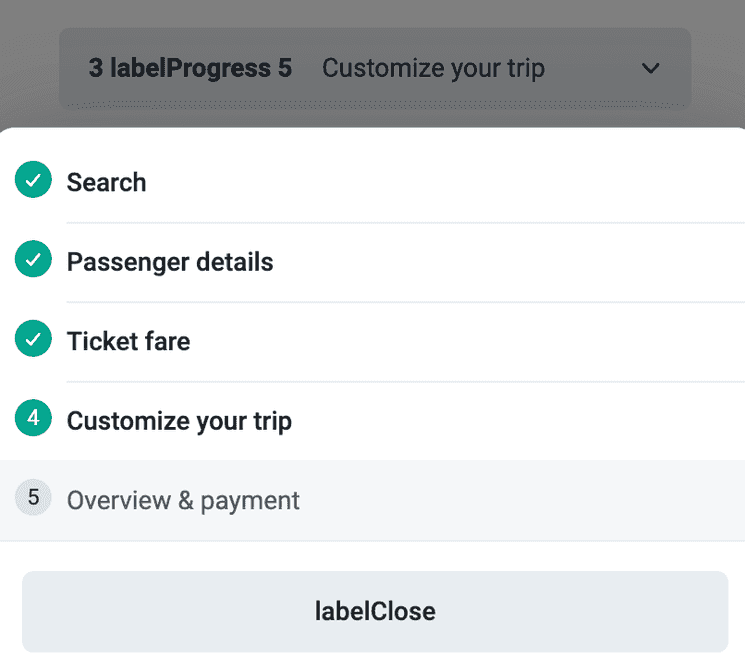Collapse the progress dropdown via the chevron arrow
This screenshot has width=745, height=671.
pos(651,69)
